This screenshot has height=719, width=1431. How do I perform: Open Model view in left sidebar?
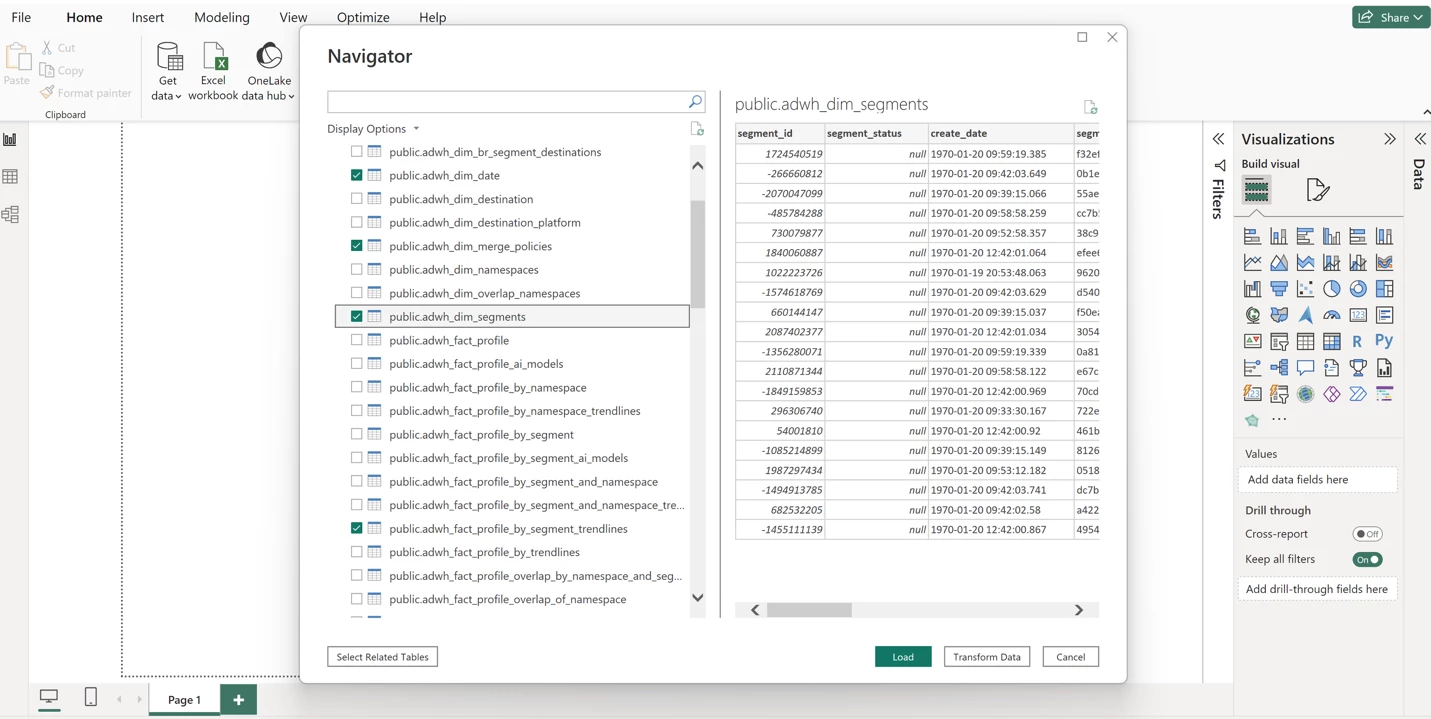tap(10, 214)
